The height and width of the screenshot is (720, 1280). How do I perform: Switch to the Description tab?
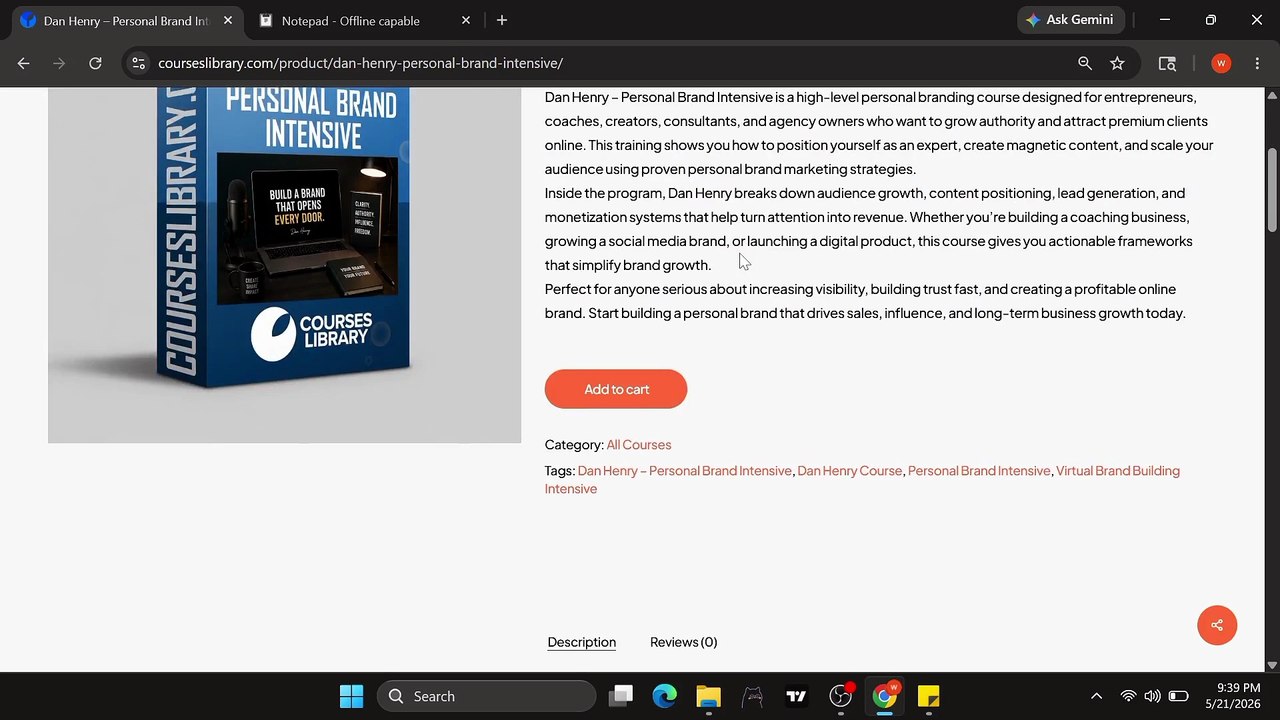coord(582,642)
